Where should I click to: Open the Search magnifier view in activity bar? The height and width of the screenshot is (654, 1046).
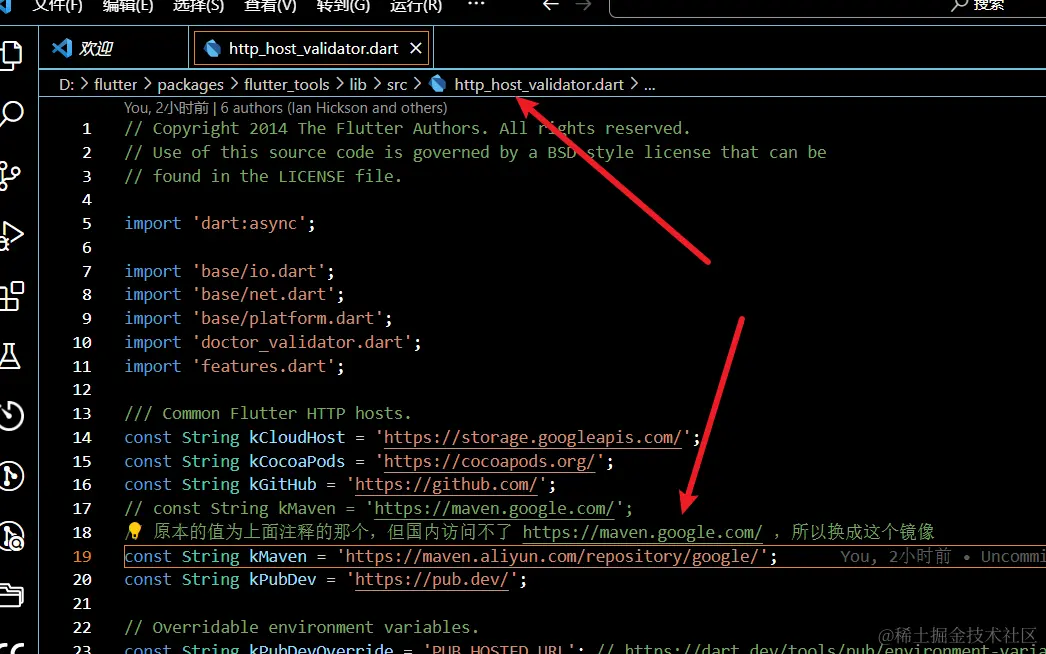11,114
